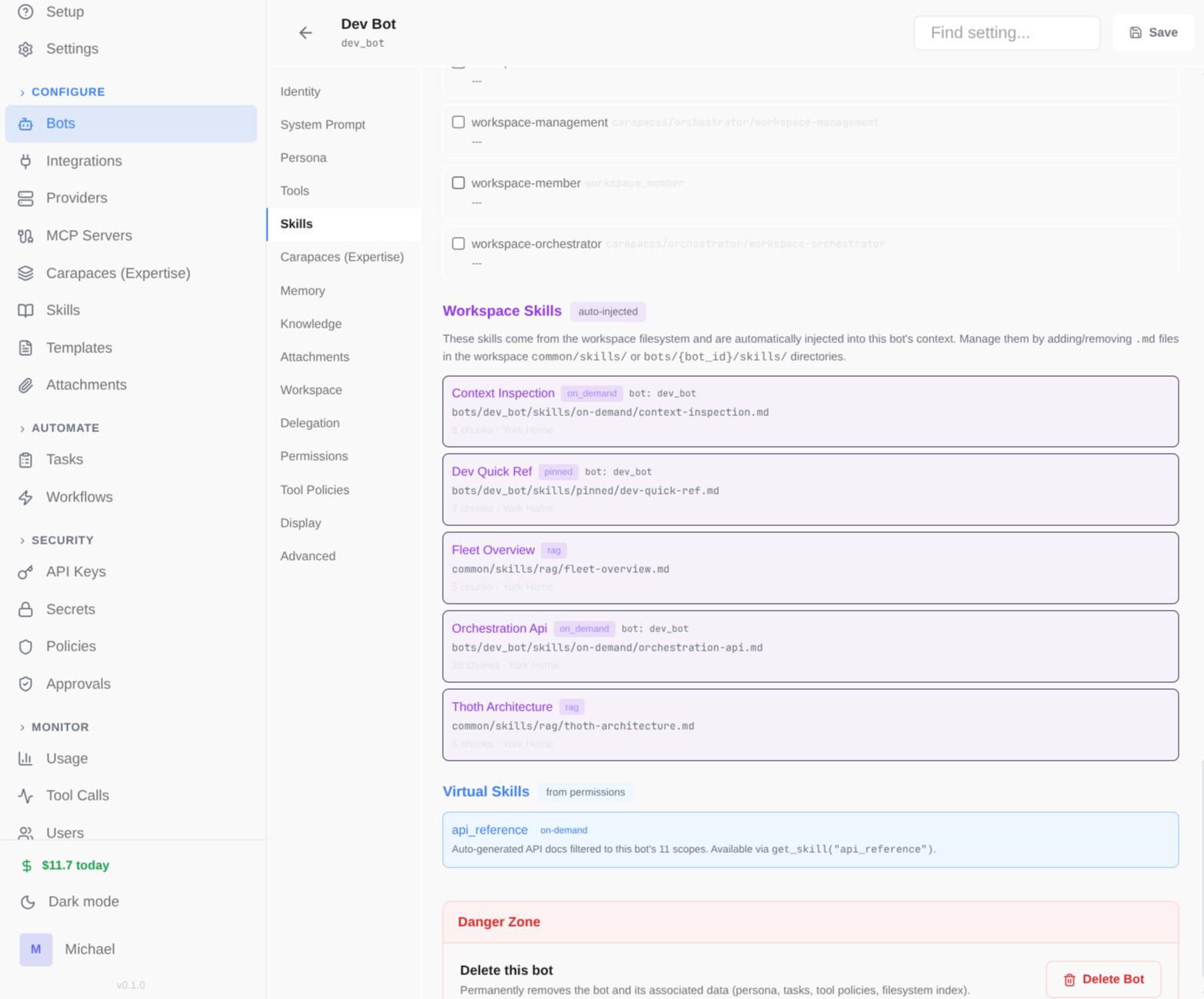Check the workspace-orchestrator checkbox
1204x999 pixels.
tap(458, 243)
